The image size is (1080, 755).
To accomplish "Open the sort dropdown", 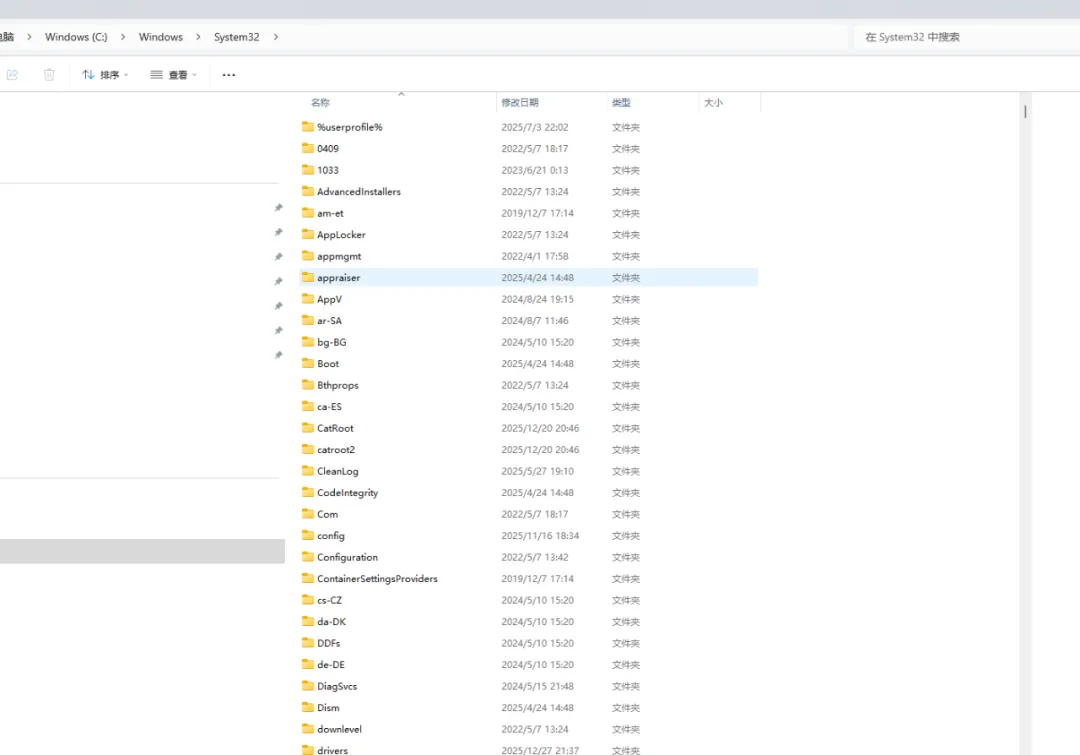I will pos(105,74).
